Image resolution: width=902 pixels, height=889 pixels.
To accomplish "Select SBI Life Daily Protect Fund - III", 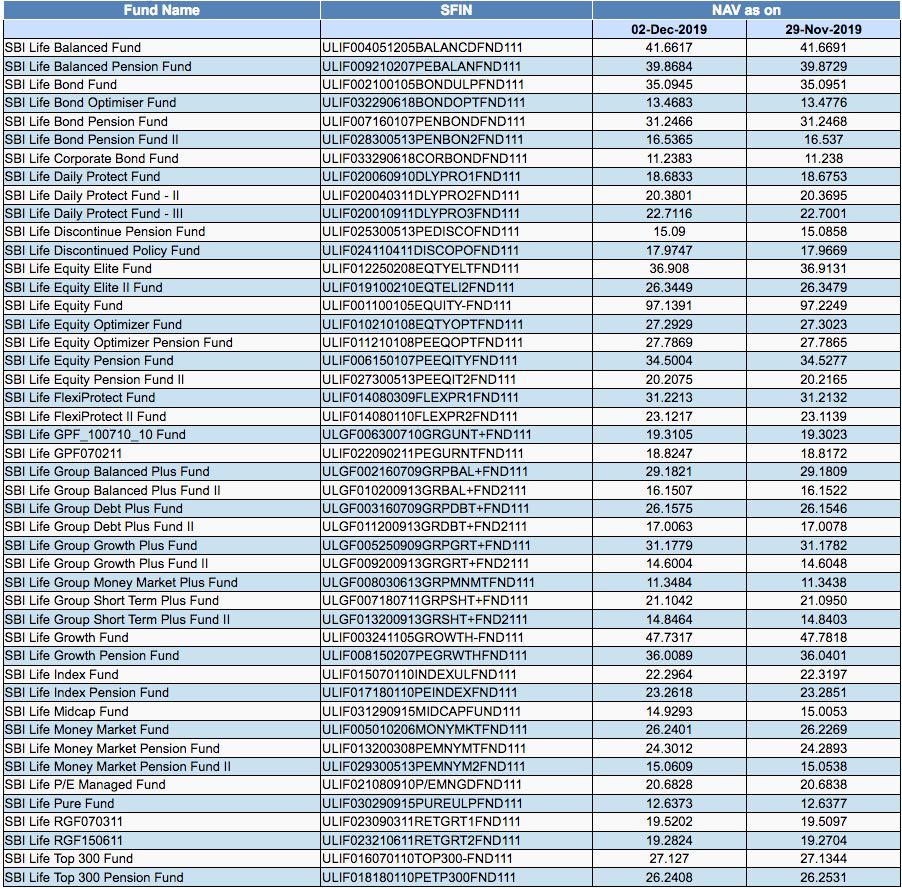I will click(94, 213).
